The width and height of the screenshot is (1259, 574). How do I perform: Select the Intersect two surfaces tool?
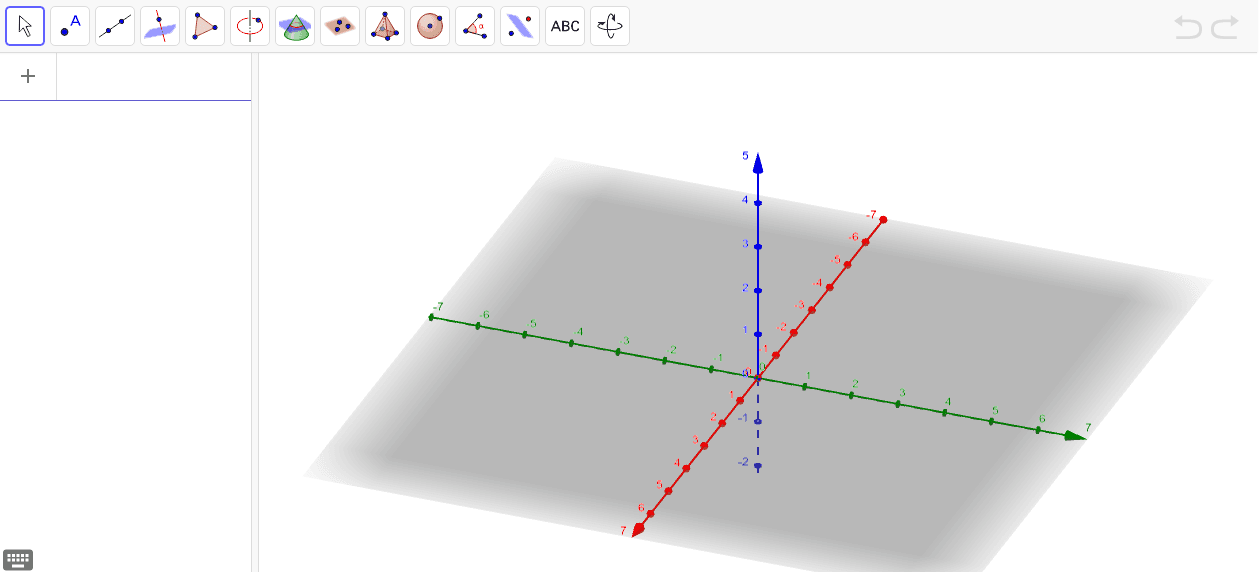[295, 26]
